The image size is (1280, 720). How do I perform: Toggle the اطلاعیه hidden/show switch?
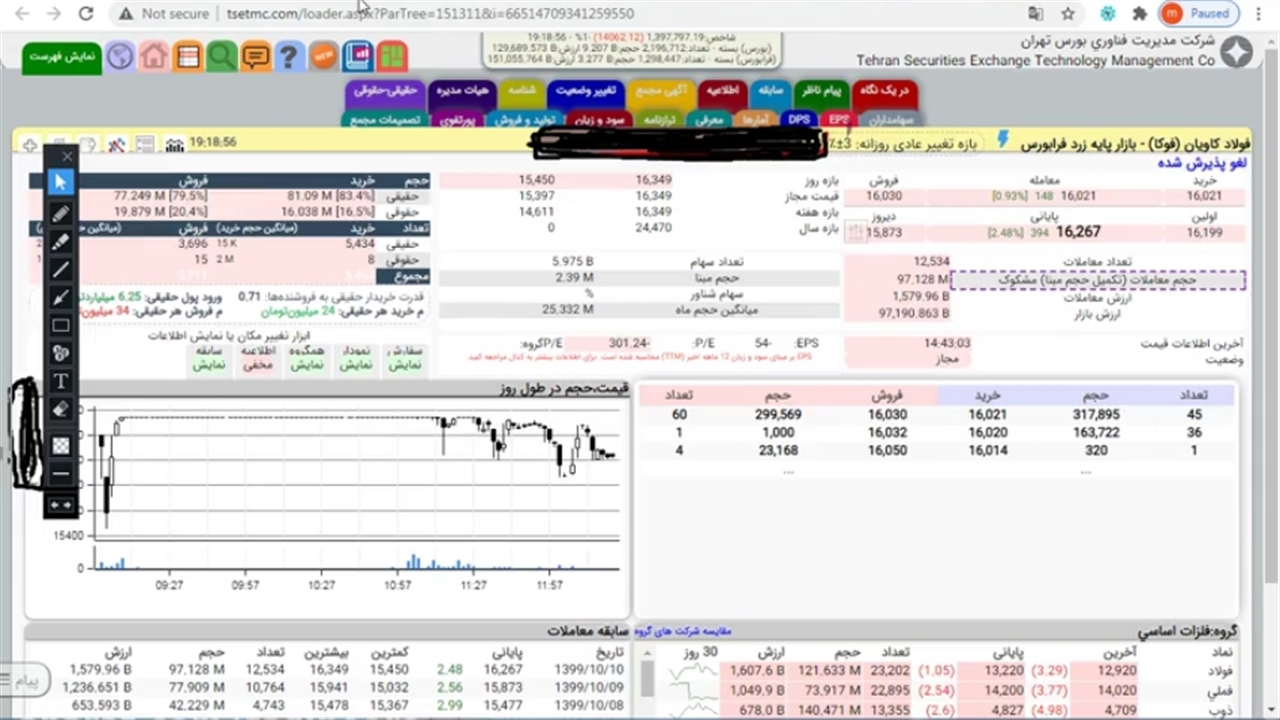coord(258,359)
